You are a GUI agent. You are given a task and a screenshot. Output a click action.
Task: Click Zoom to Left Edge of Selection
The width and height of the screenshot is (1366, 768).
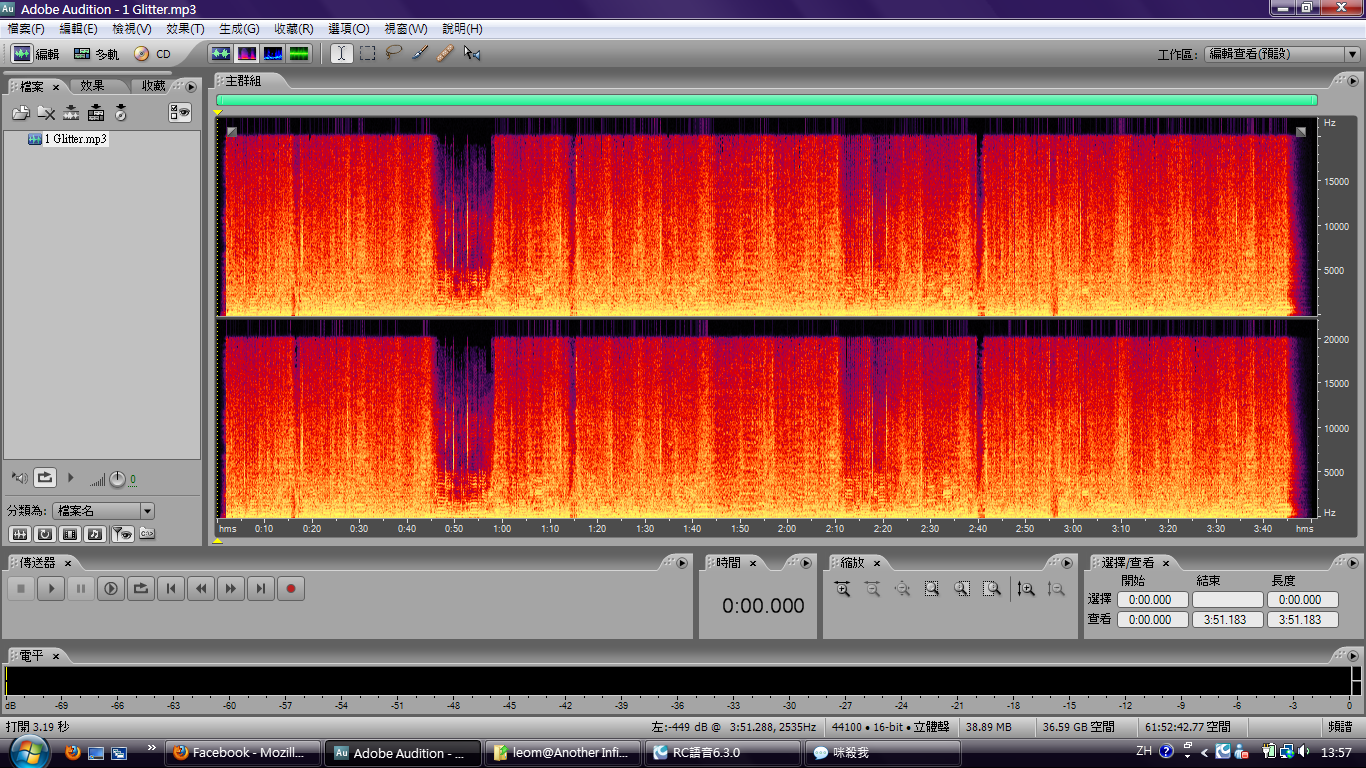pos(962,589)
